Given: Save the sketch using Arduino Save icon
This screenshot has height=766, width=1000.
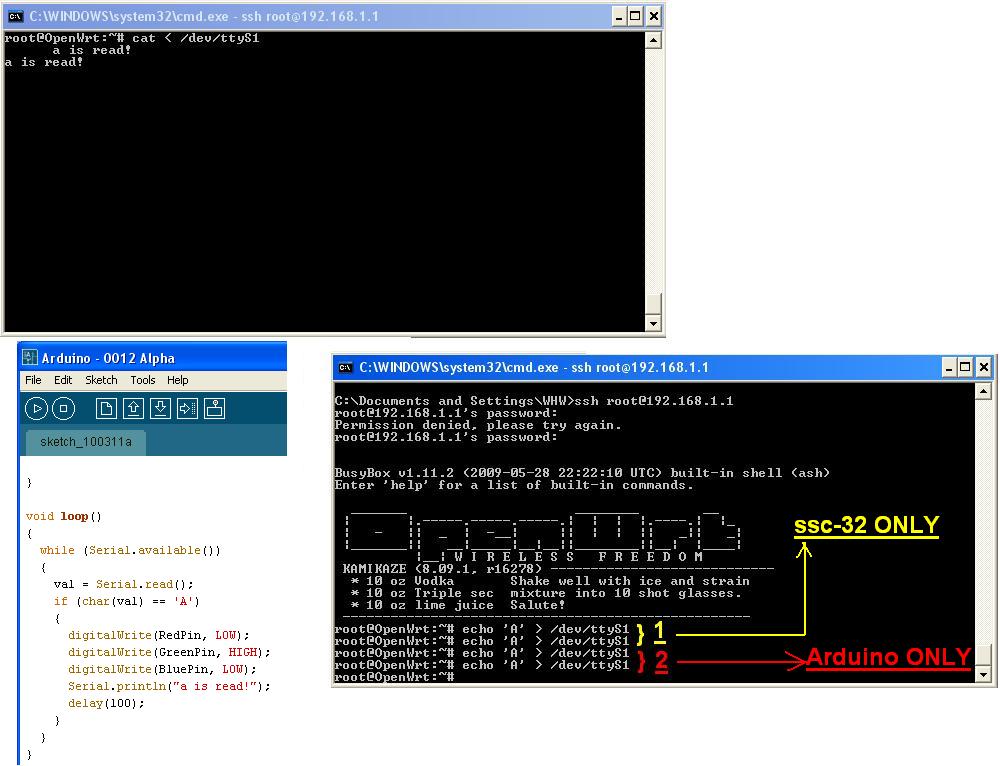Looking at the screenshot, I should pyautogui.click(x=160, y=409).
